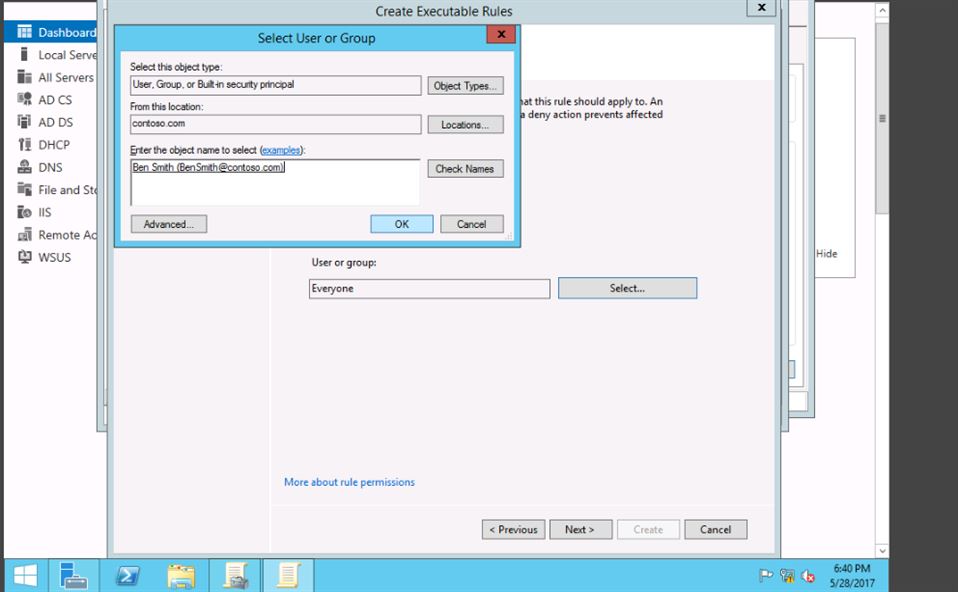958x592 pixels.
Task: Click the Everyone user or group field
Action: 430,288
